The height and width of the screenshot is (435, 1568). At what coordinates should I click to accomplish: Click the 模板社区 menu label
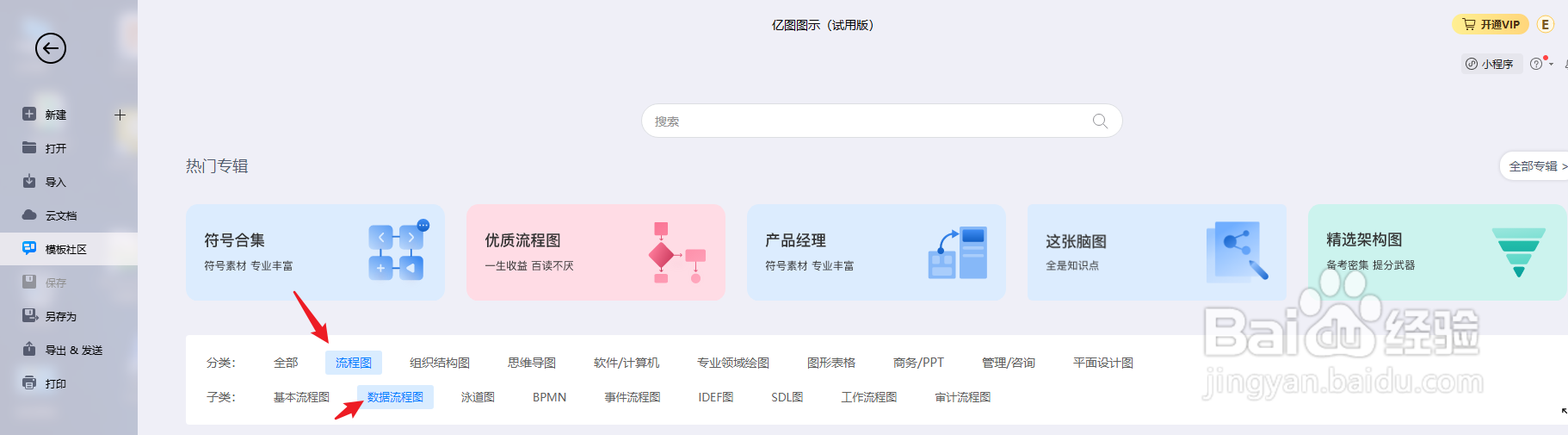(66, 249)
